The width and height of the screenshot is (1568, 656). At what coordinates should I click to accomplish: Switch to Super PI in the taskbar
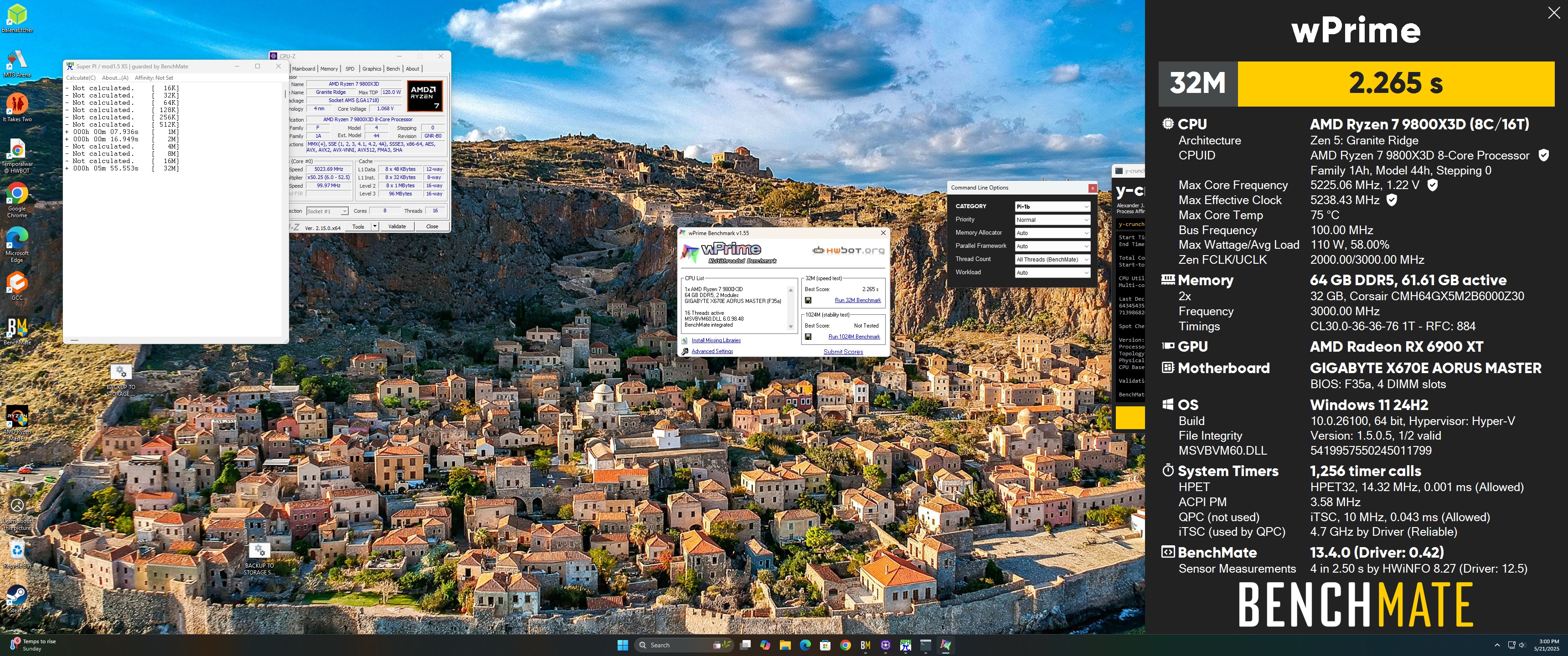906,645
